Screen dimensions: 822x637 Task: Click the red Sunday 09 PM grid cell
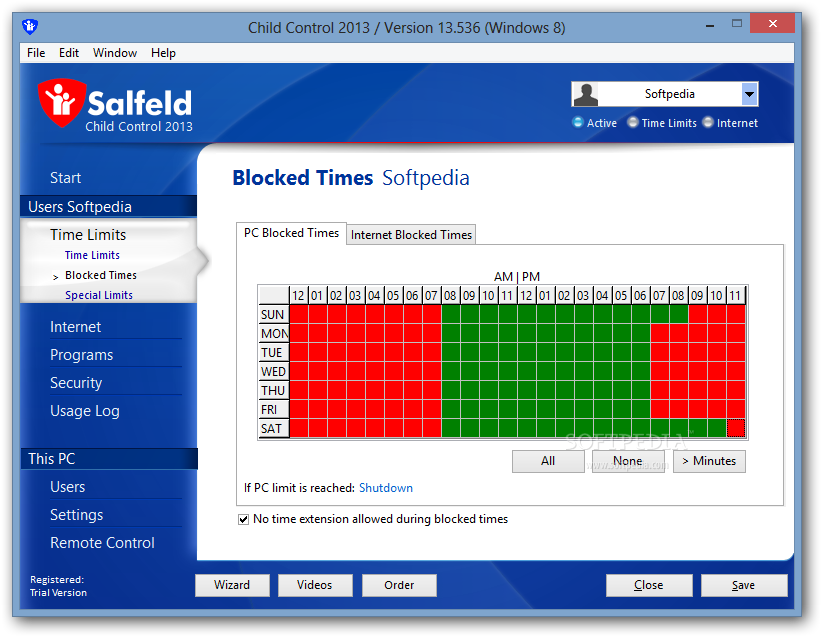(698, 315)
